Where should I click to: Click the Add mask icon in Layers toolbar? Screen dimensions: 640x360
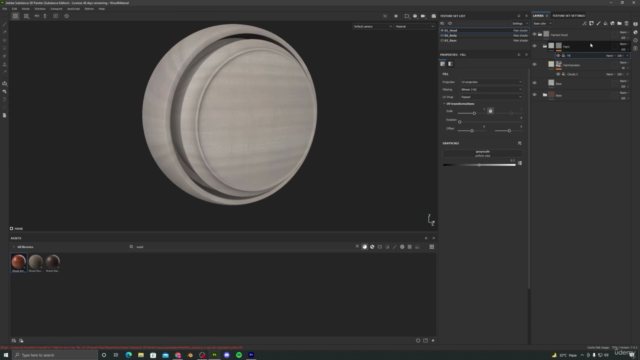(x=591, y=24)
